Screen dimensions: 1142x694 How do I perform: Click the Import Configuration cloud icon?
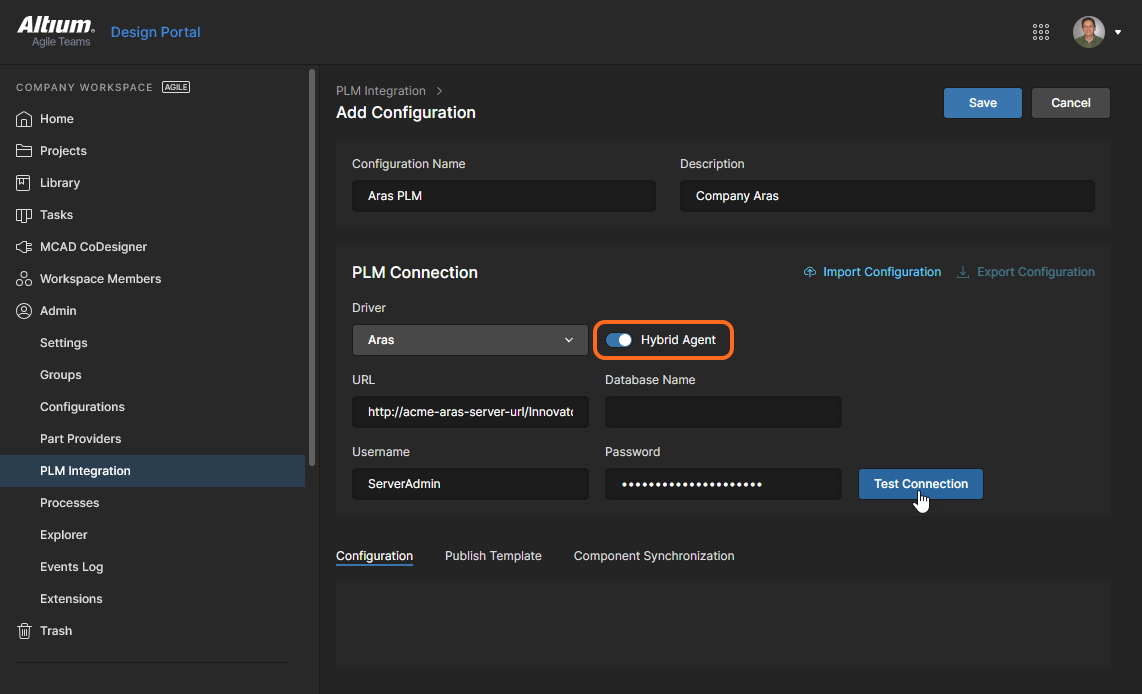click(810, 272)
